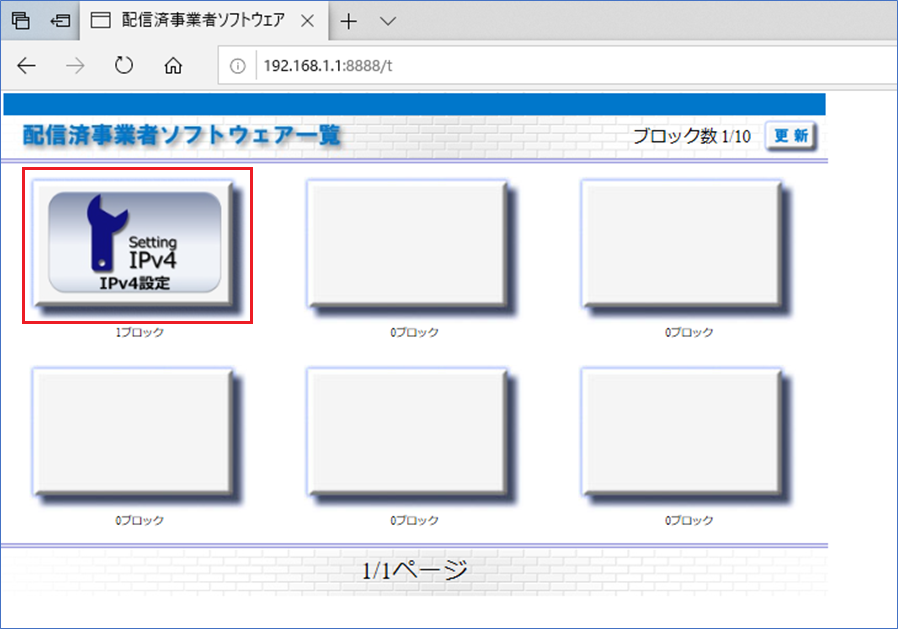Click the browser Forward arrow
Image resolution: width=898 pixels, height=629 pixels.
tap(75, 66)
